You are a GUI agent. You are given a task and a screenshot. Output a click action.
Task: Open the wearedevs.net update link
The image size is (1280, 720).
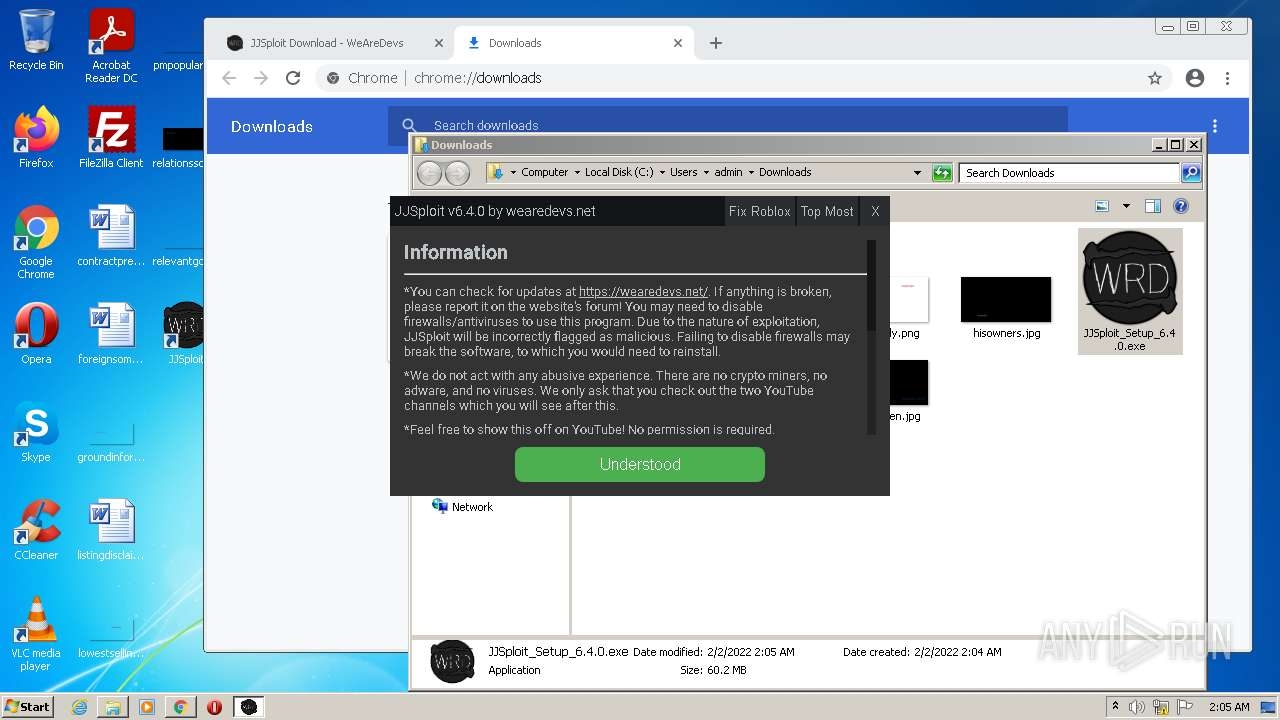(x=642, y=291)
